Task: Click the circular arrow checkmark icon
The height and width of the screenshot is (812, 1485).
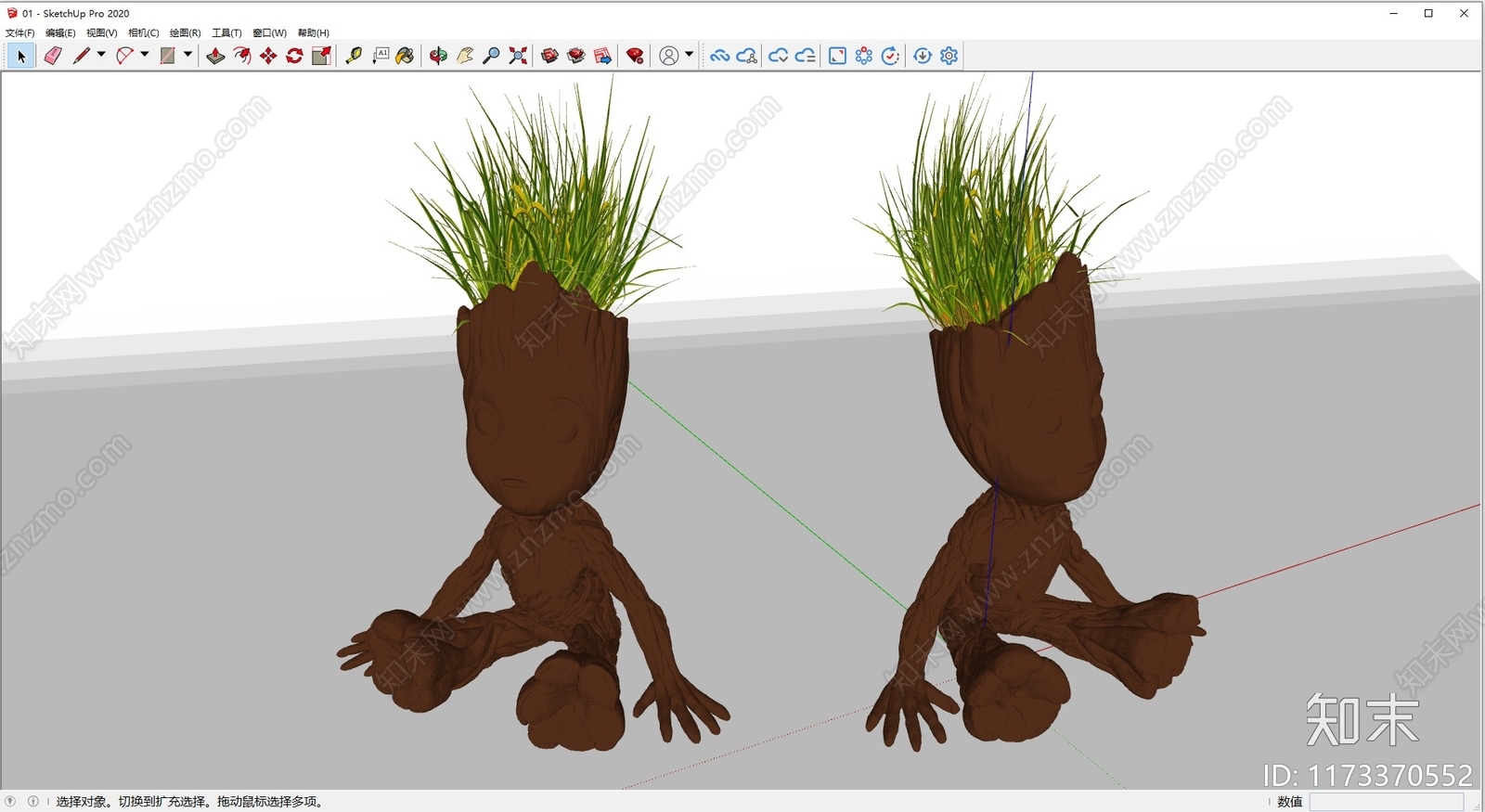Action: coord(890,57)
